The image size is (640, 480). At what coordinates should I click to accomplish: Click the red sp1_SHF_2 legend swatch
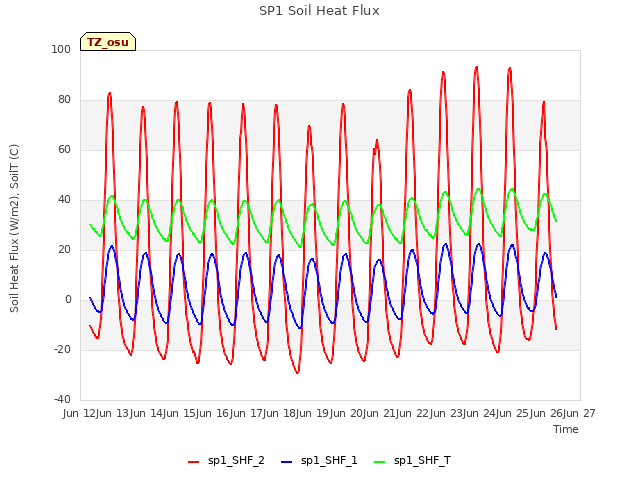coord(193,462)
